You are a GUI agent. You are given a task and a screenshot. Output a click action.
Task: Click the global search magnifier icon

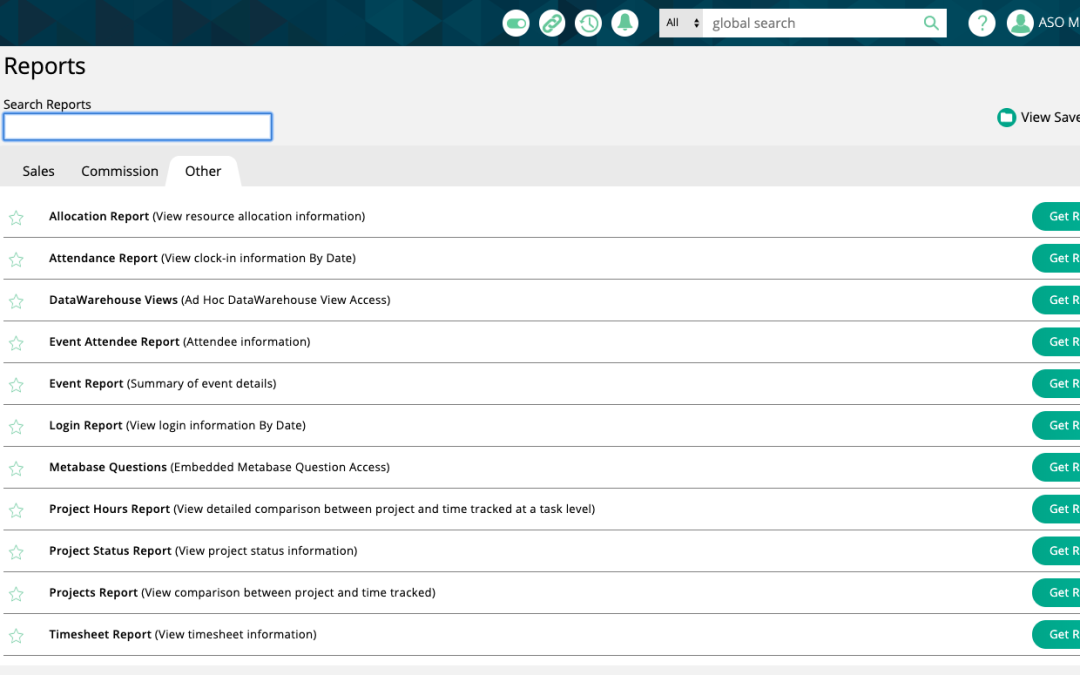coord(931,23)
